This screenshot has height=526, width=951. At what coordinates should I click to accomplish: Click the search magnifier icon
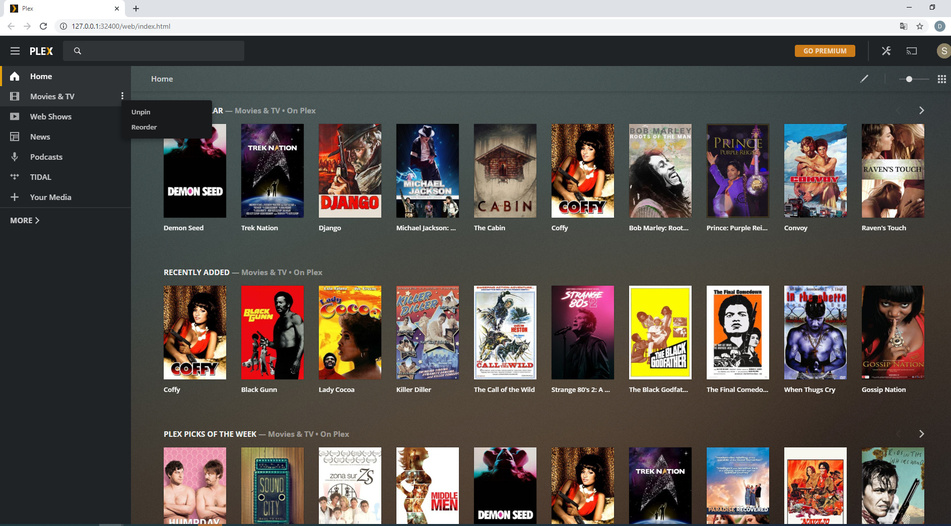tap(78, 51)
